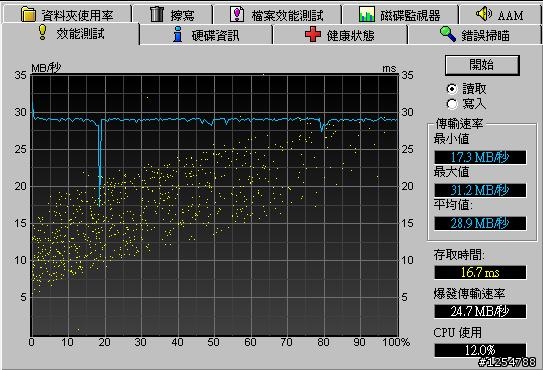
Task: Click the 平均值 field showing 28.9 MB/秒
Action: [480, 223]
